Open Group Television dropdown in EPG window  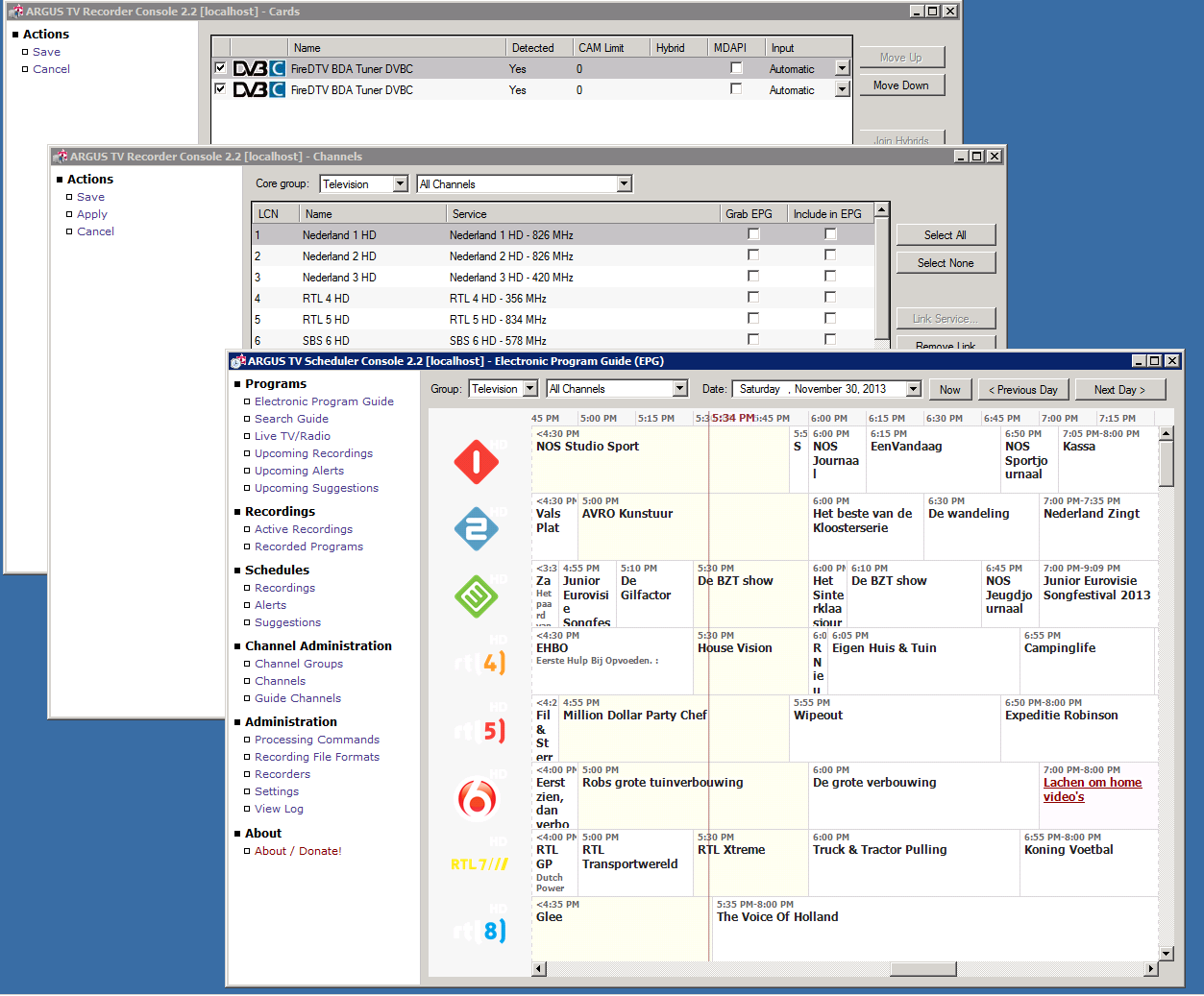coord(529,389)
